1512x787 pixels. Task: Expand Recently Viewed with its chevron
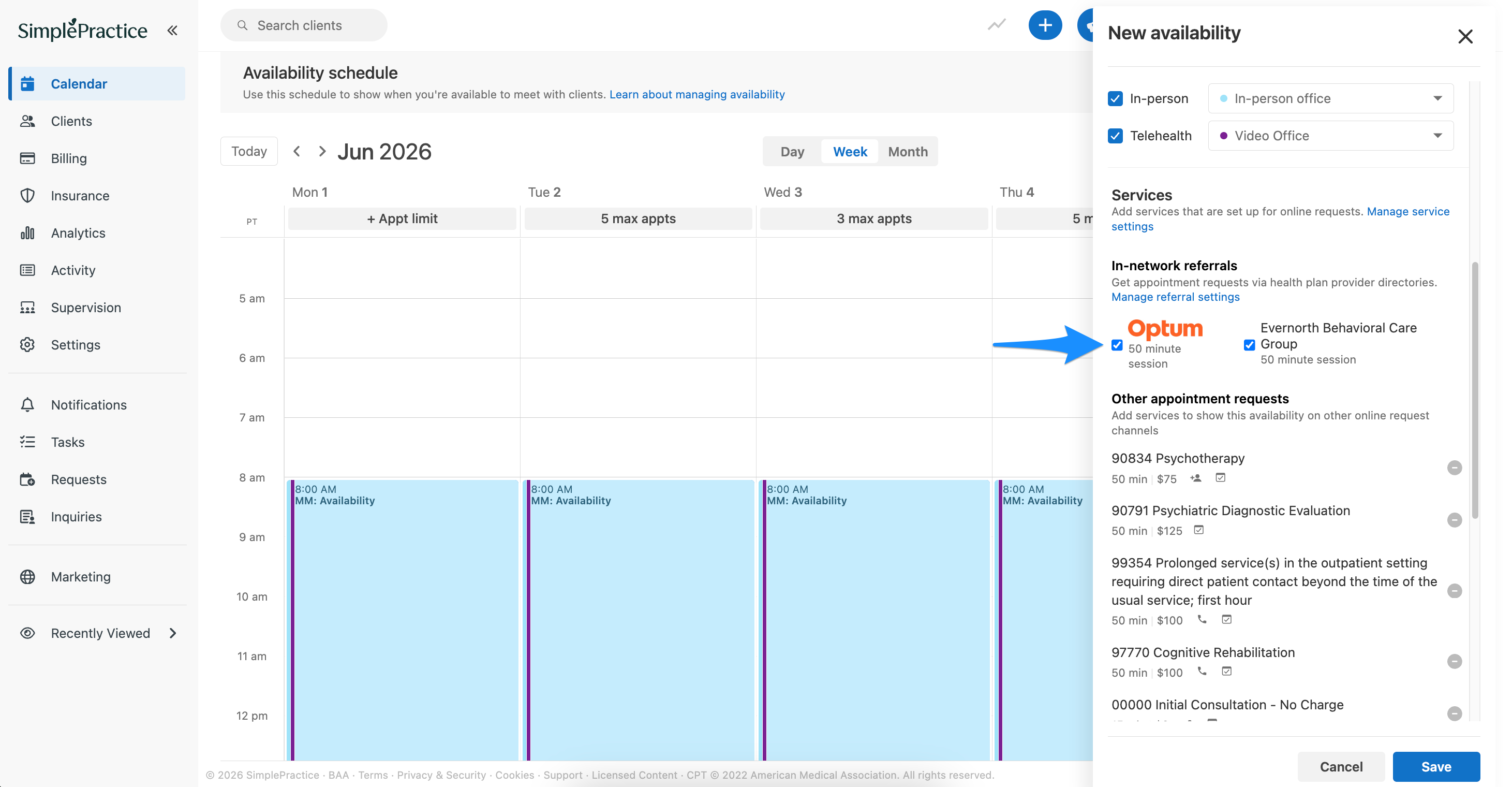(173, 633)
